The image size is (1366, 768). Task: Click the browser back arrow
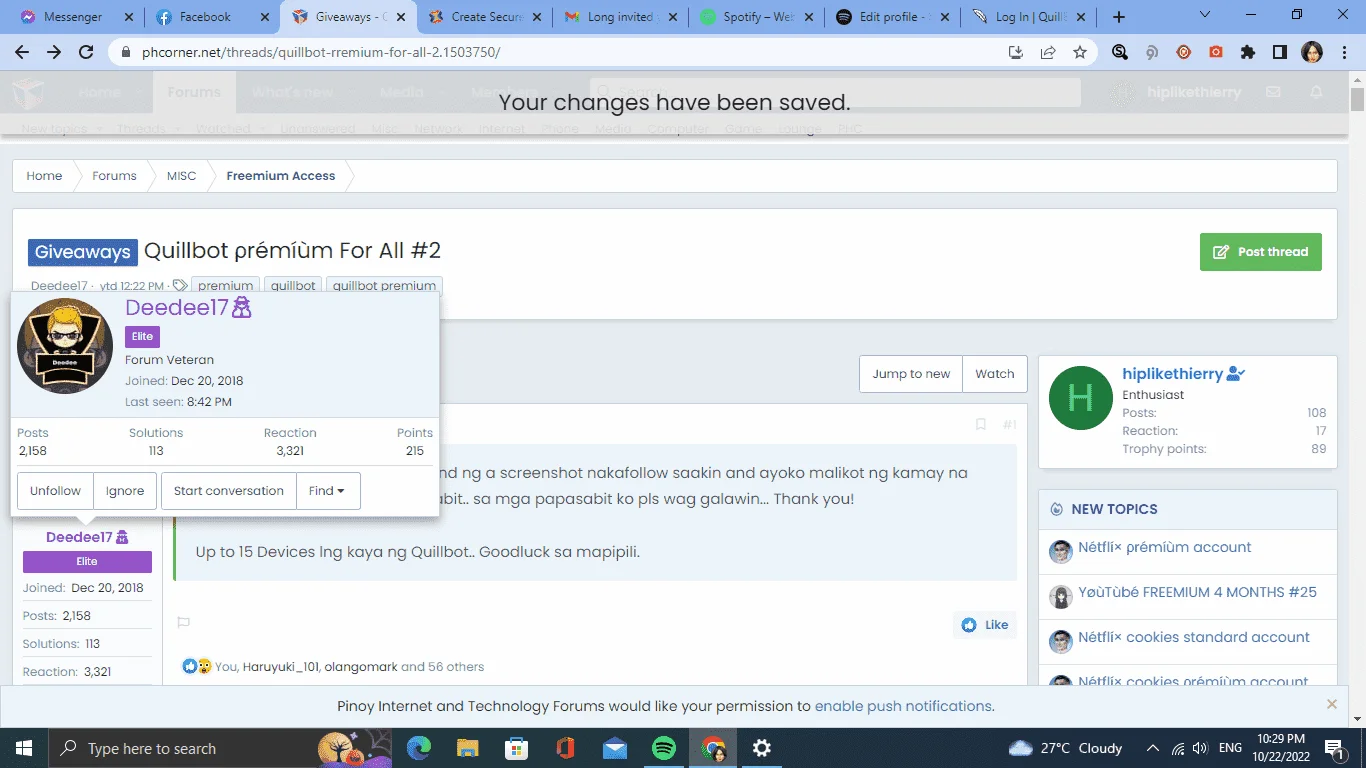pos(22,52)
